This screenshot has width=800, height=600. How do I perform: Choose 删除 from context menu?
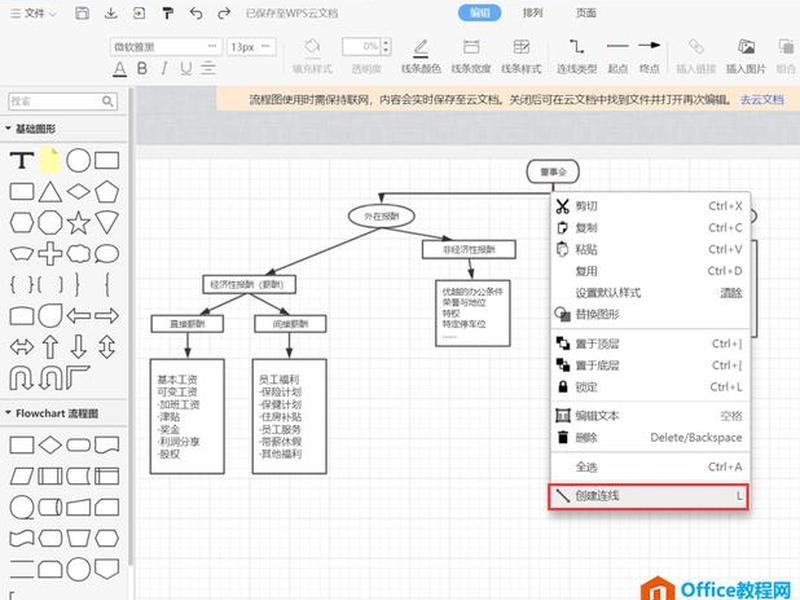click(x=649, y=437)
